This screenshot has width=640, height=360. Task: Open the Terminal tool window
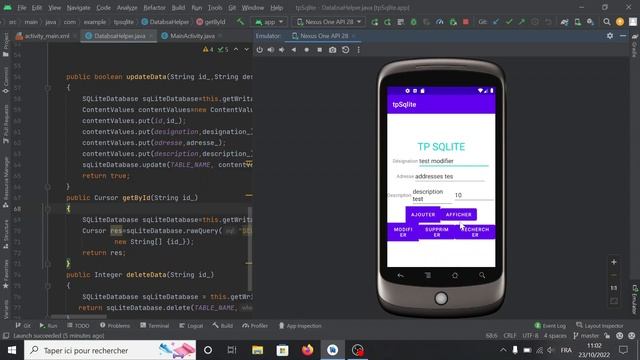coord(154,326)
